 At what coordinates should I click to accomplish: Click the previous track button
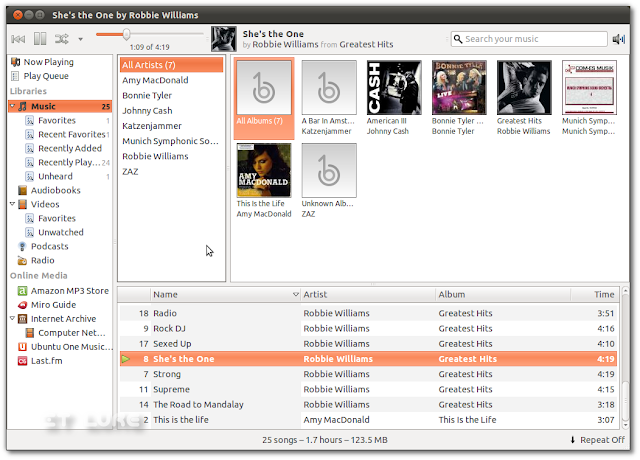(x=18, y=39)
